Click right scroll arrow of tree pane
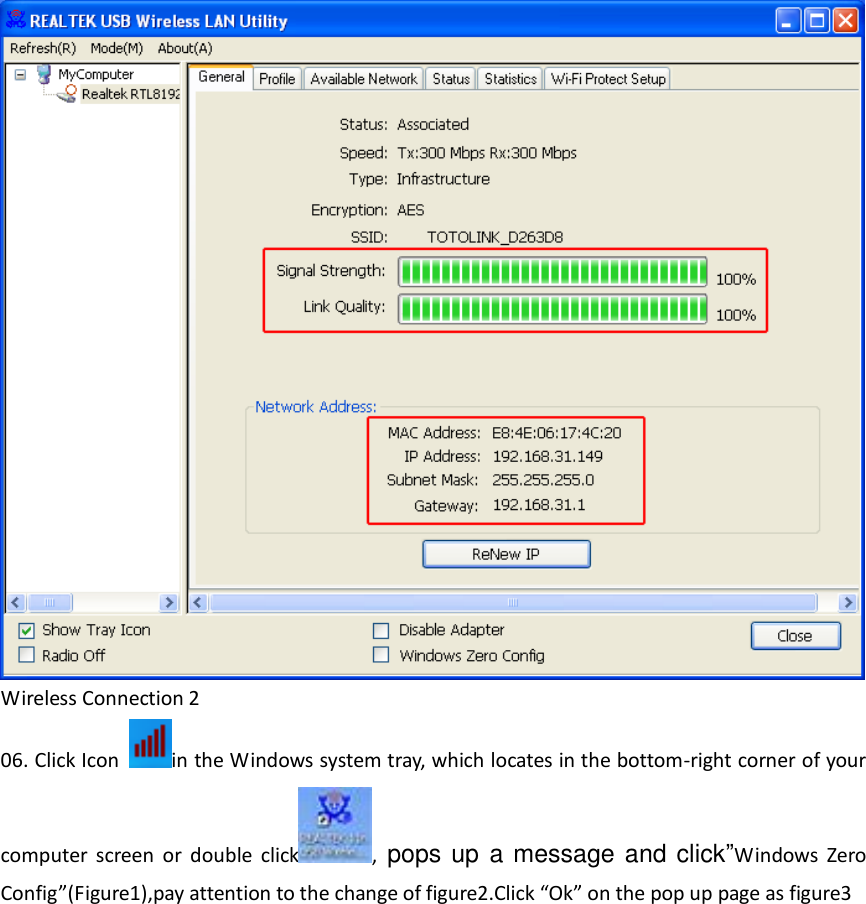The width and height of the screenshot is (866, 904). point(169,602)
